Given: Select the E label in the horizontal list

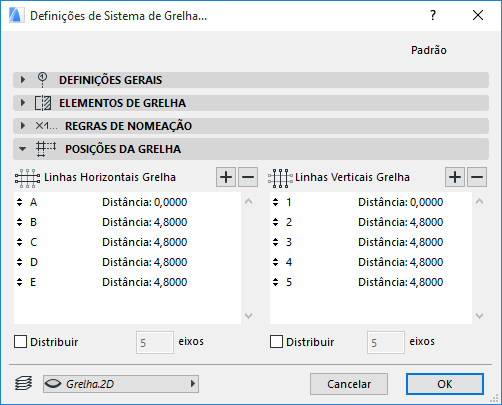Looking at the screenshot, I should coord(33,282).
